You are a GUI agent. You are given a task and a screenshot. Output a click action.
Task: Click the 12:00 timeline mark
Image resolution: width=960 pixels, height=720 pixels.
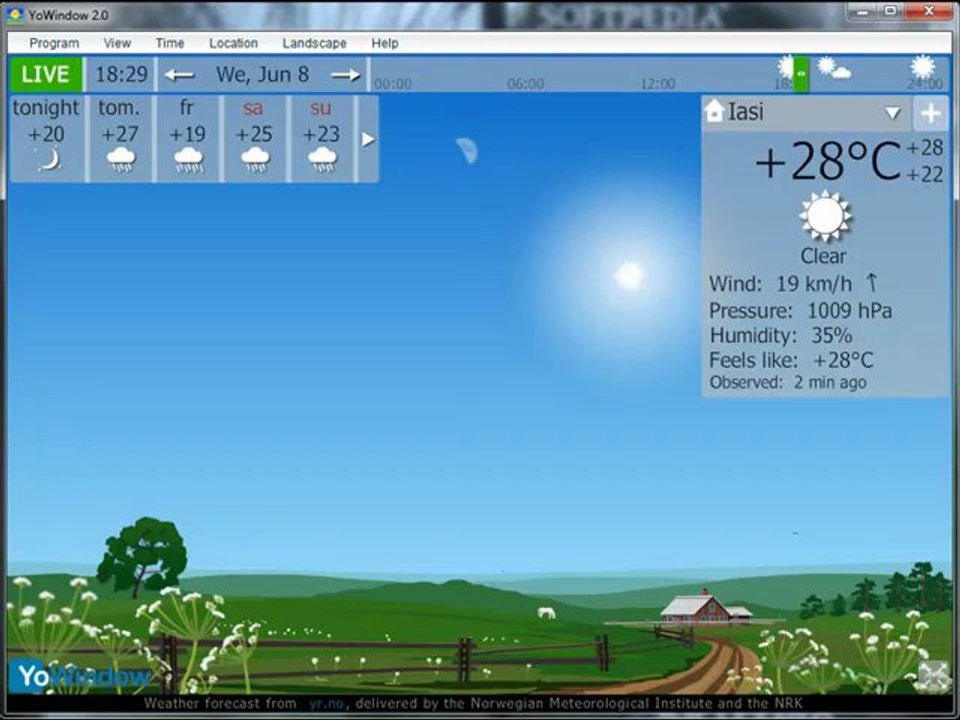[658, 84]
